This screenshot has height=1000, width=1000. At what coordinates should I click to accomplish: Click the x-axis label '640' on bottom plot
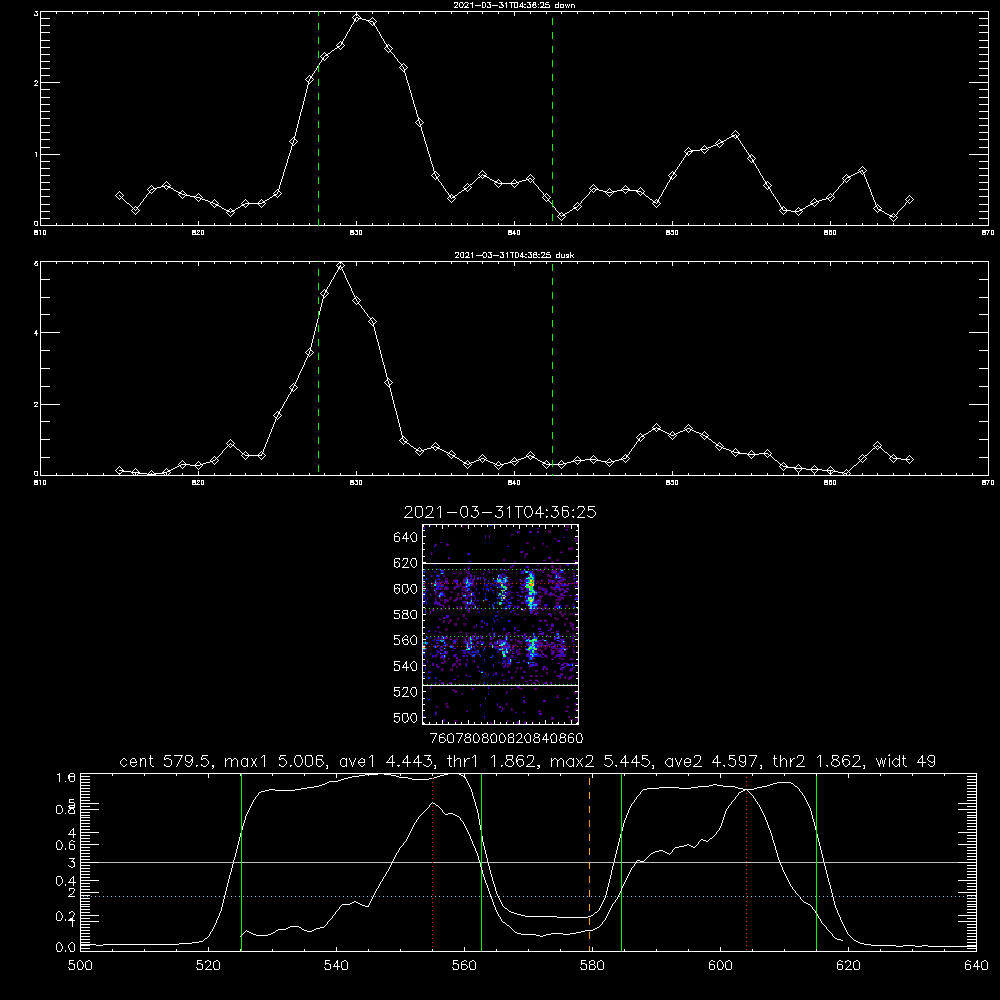(976, 966)
